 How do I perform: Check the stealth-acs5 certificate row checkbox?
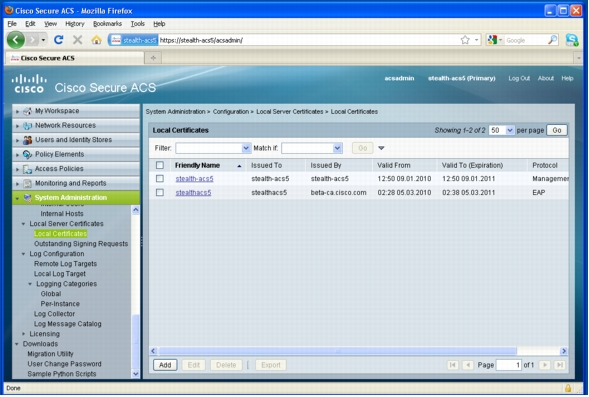tap(160, 179)
